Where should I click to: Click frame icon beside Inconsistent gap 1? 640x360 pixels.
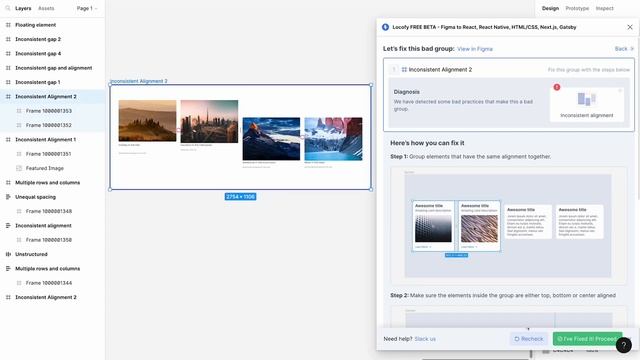pos(8,82)
